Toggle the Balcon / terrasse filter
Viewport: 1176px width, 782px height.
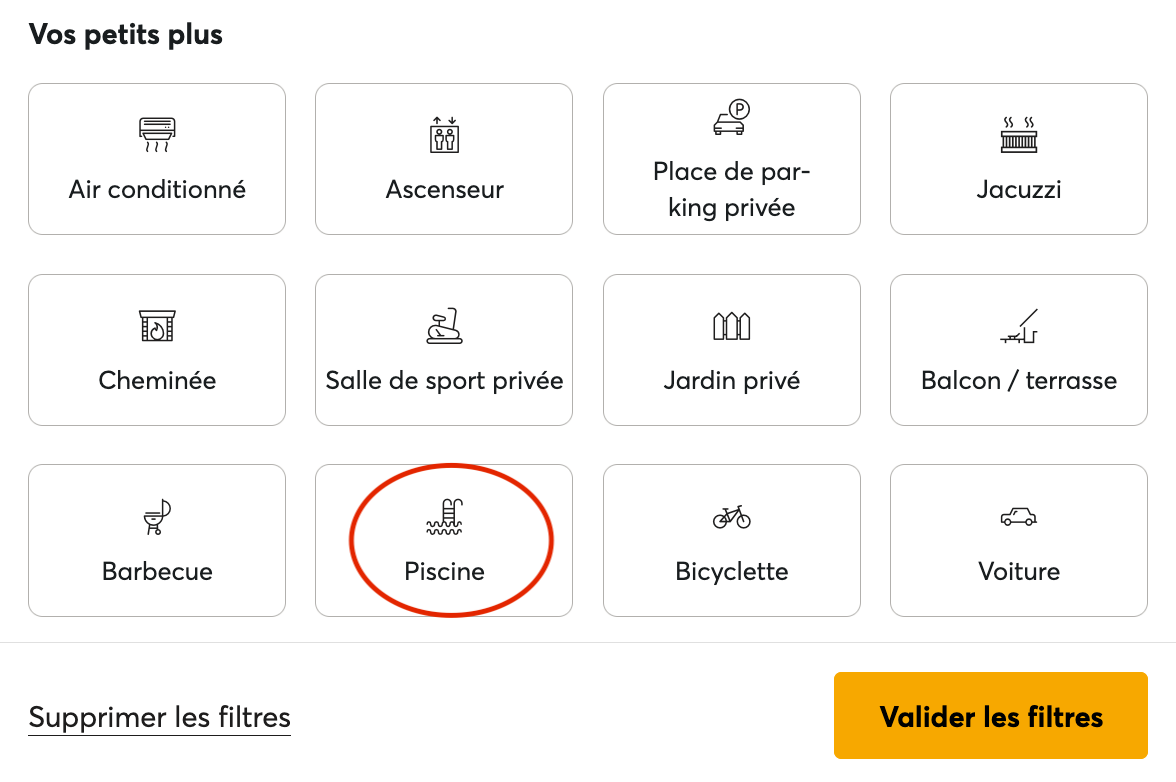pos(1019,380)
